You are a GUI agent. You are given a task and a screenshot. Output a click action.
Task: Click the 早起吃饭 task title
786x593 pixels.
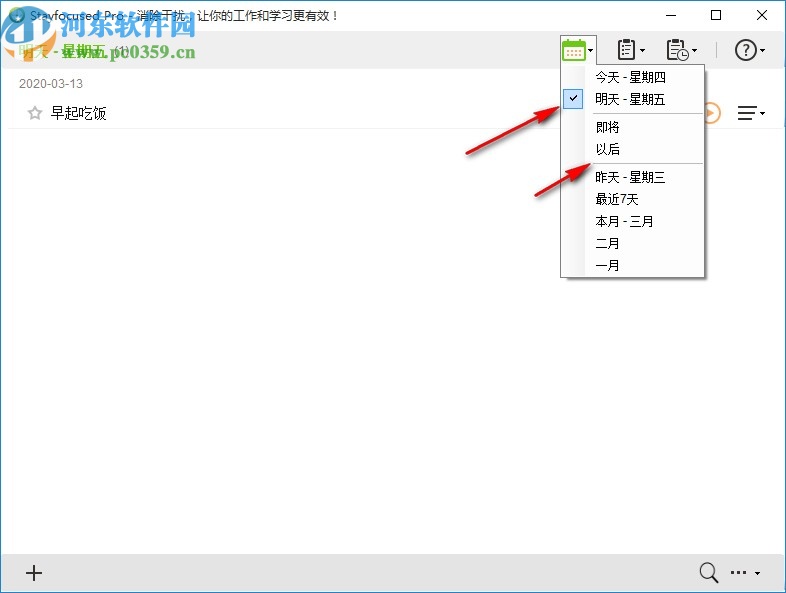click(x=78, y=113)
